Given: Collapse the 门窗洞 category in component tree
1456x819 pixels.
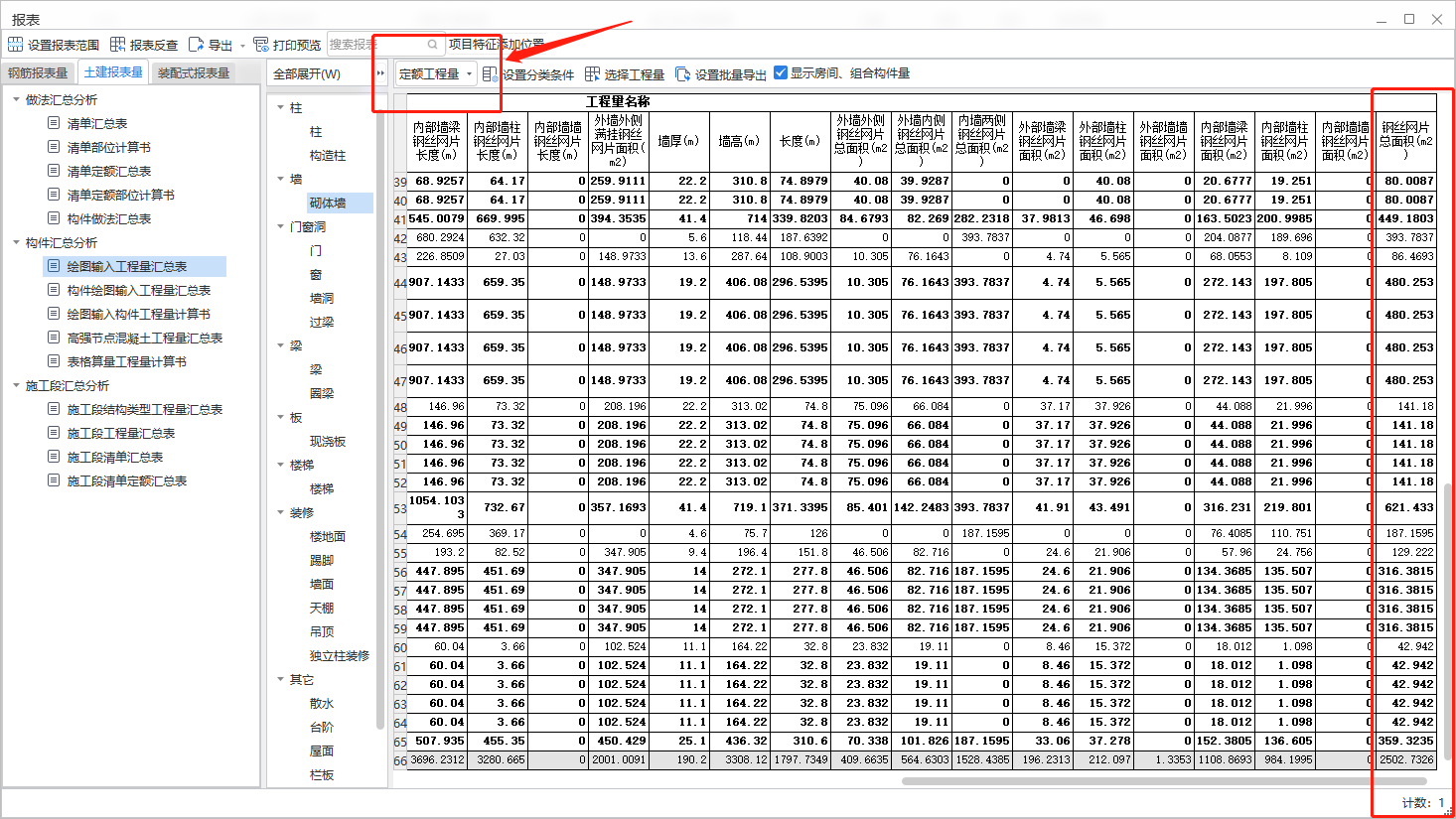Looking at the screenshot, I should click(280, 226).
